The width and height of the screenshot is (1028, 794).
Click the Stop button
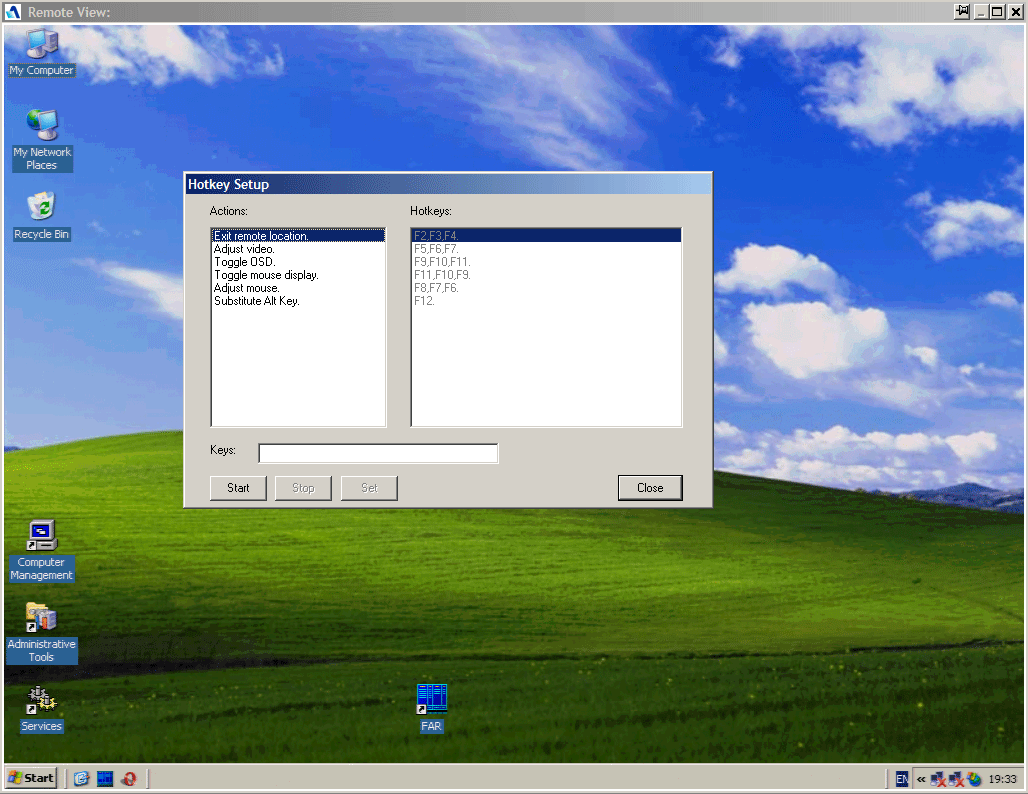[x=303, y=488]
